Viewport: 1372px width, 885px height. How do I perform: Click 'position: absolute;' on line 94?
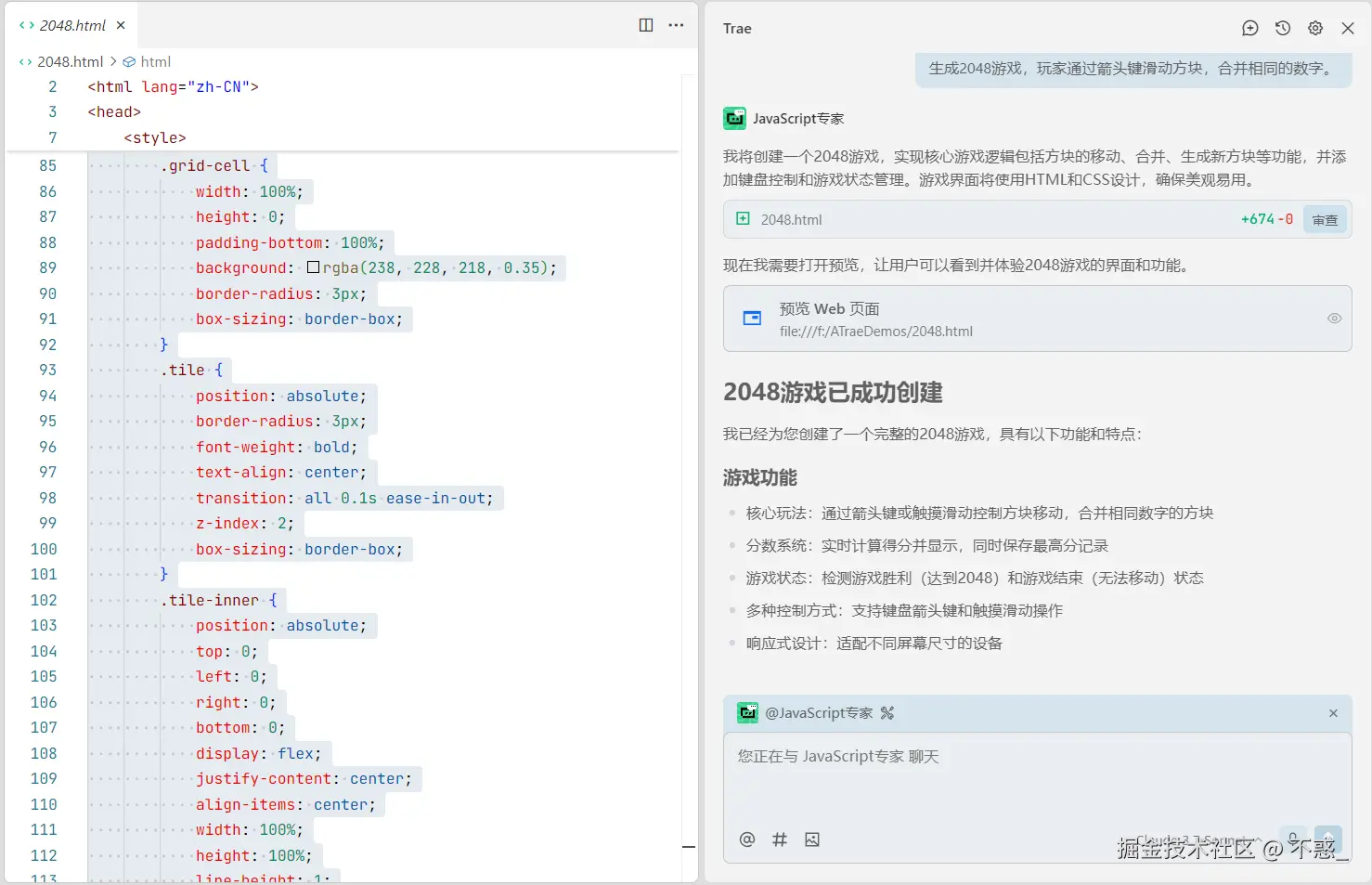[280, 396]
